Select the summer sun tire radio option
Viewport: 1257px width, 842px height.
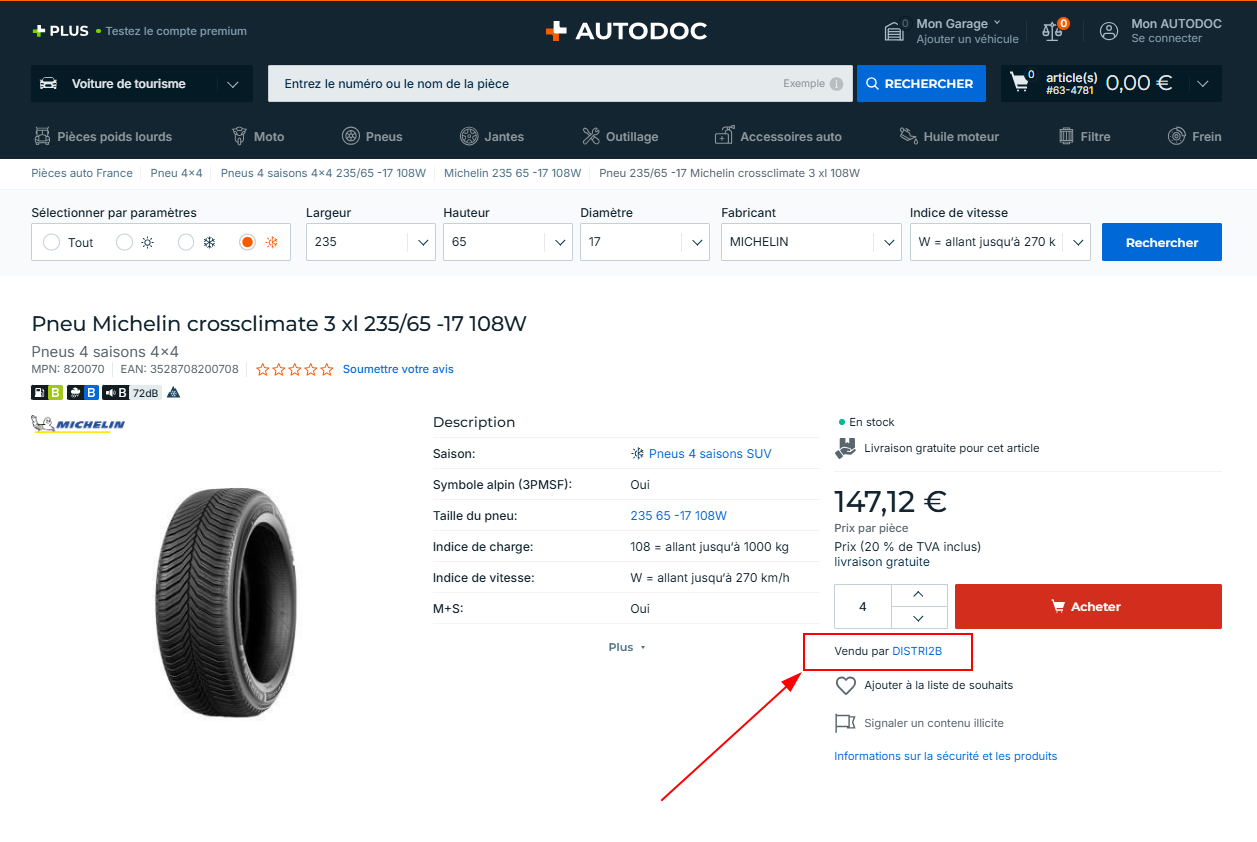(x=124, y=242)
